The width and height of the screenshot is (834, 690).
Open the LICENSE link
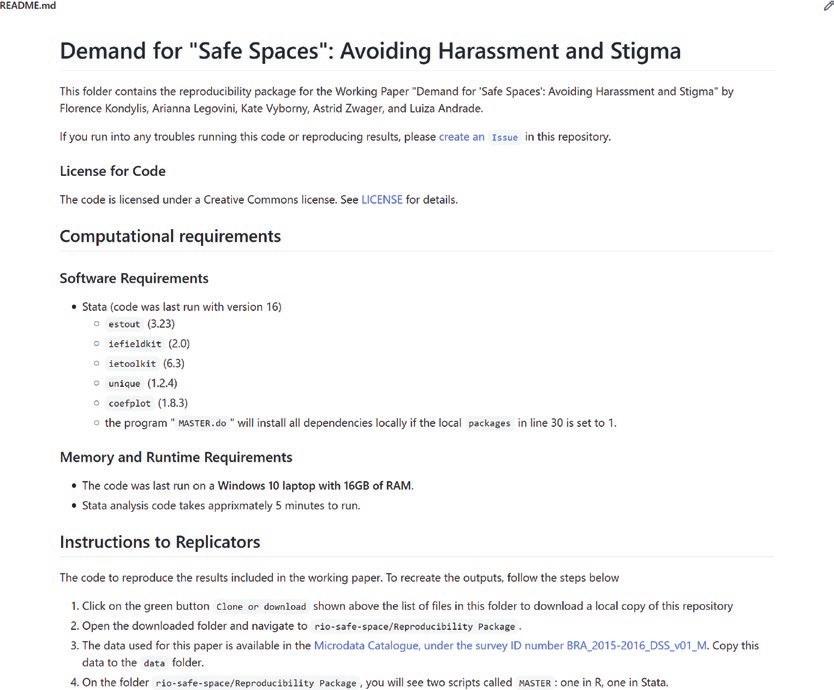[382, 200]
